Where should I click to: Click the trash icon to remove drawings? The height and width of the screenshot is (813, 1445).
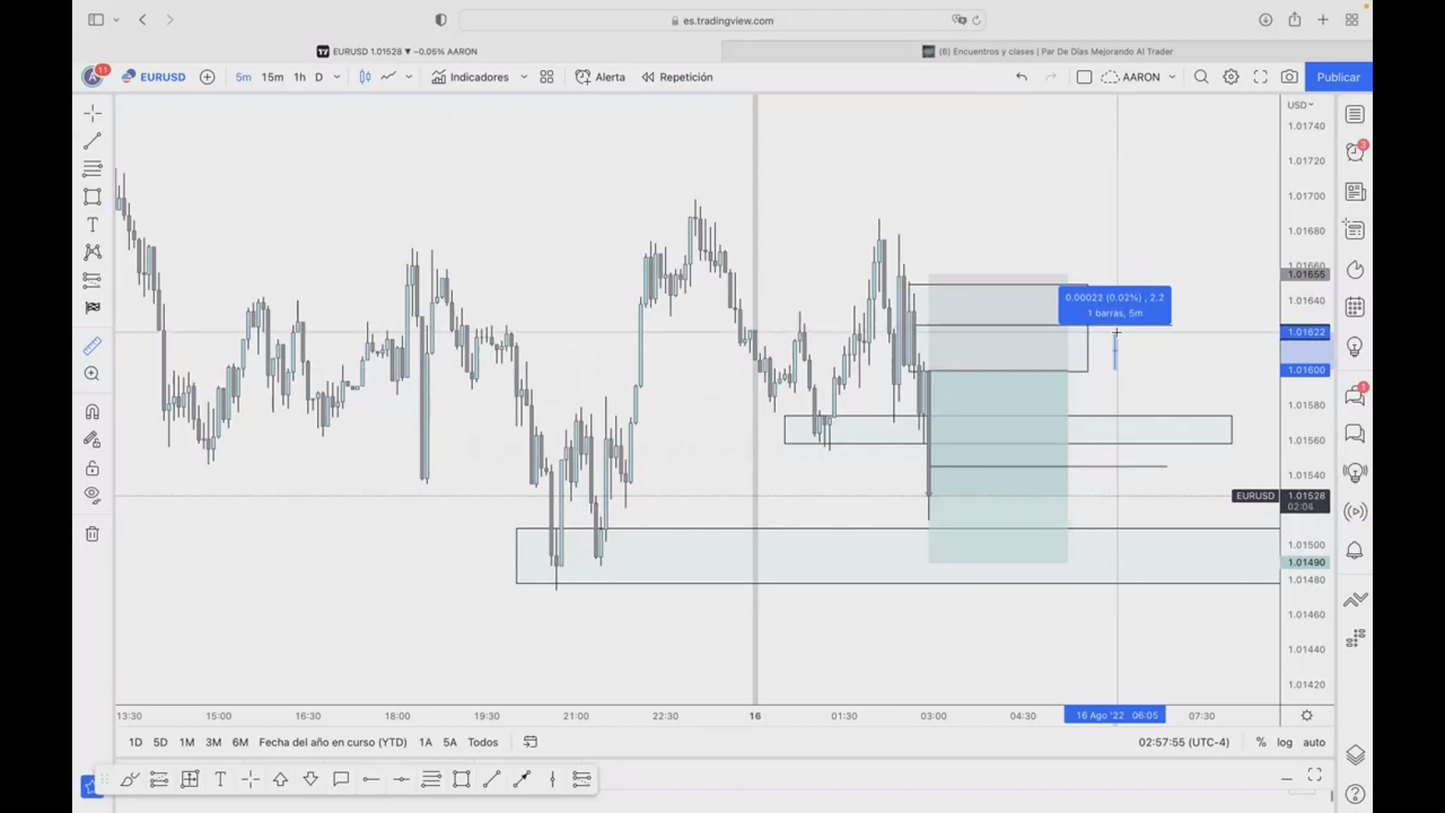pyautogui.click(x=92, y=534)
